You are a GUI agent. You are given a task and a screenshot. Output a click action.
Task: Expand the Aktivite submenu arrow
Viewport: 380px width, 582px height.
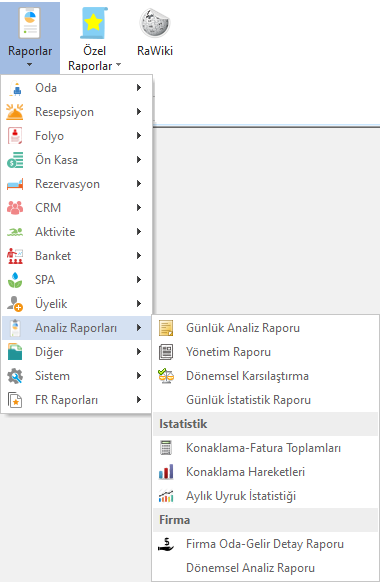pyautogui.click(x=139, y=232)
